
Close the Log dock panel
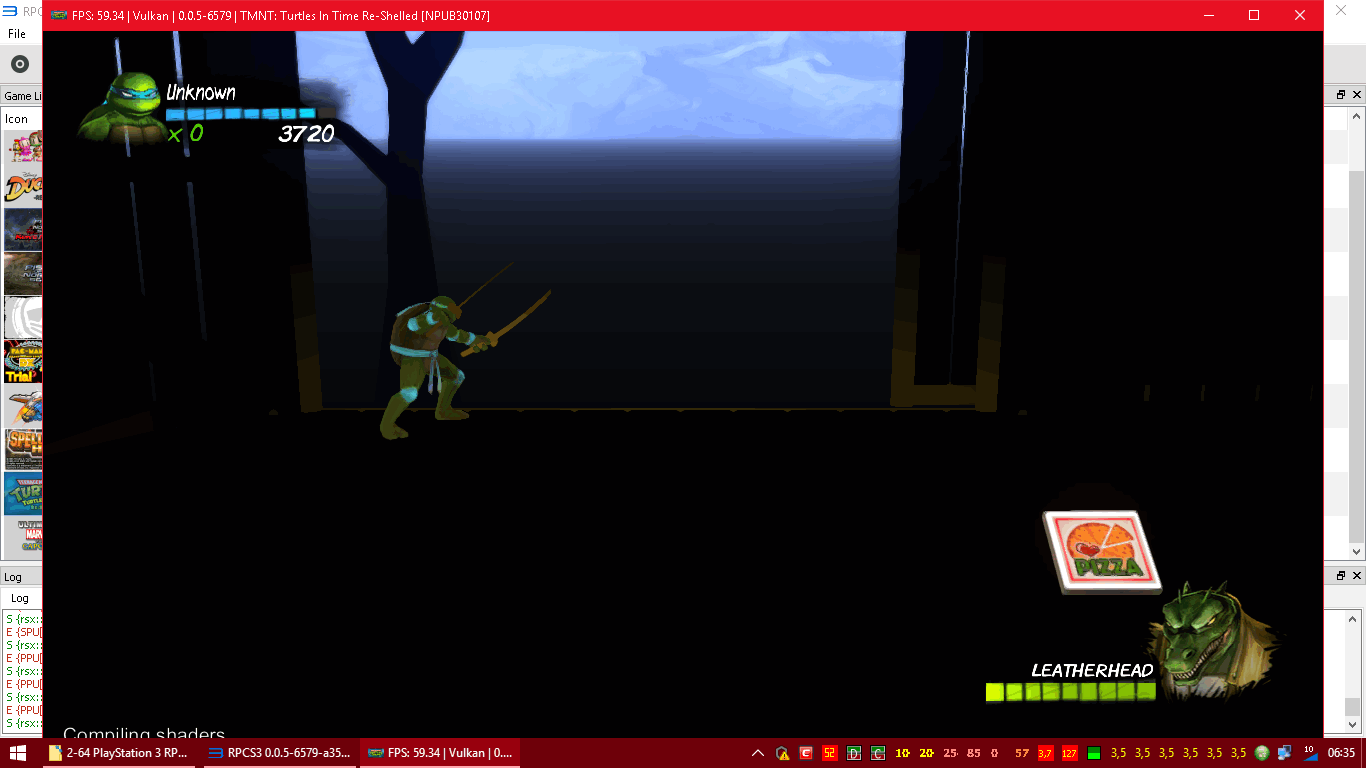click(x=1357, y=576)
